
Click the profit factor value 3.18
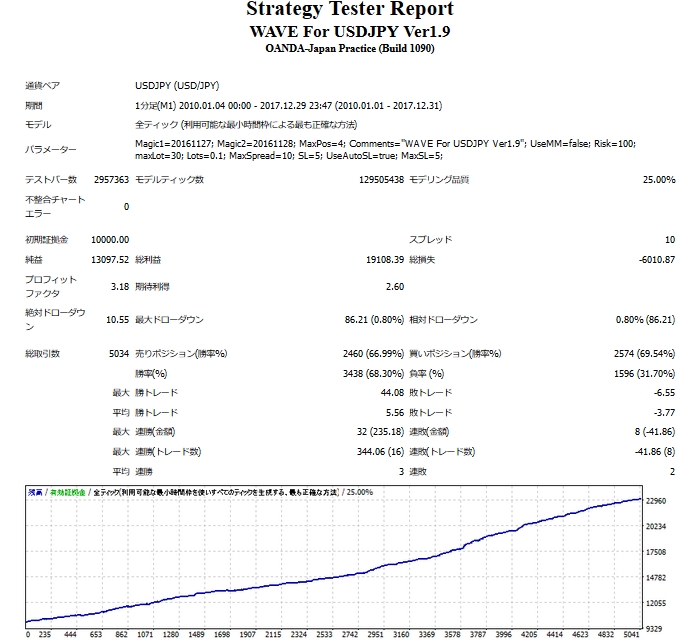pyautogui.click(x=118, y=286)
